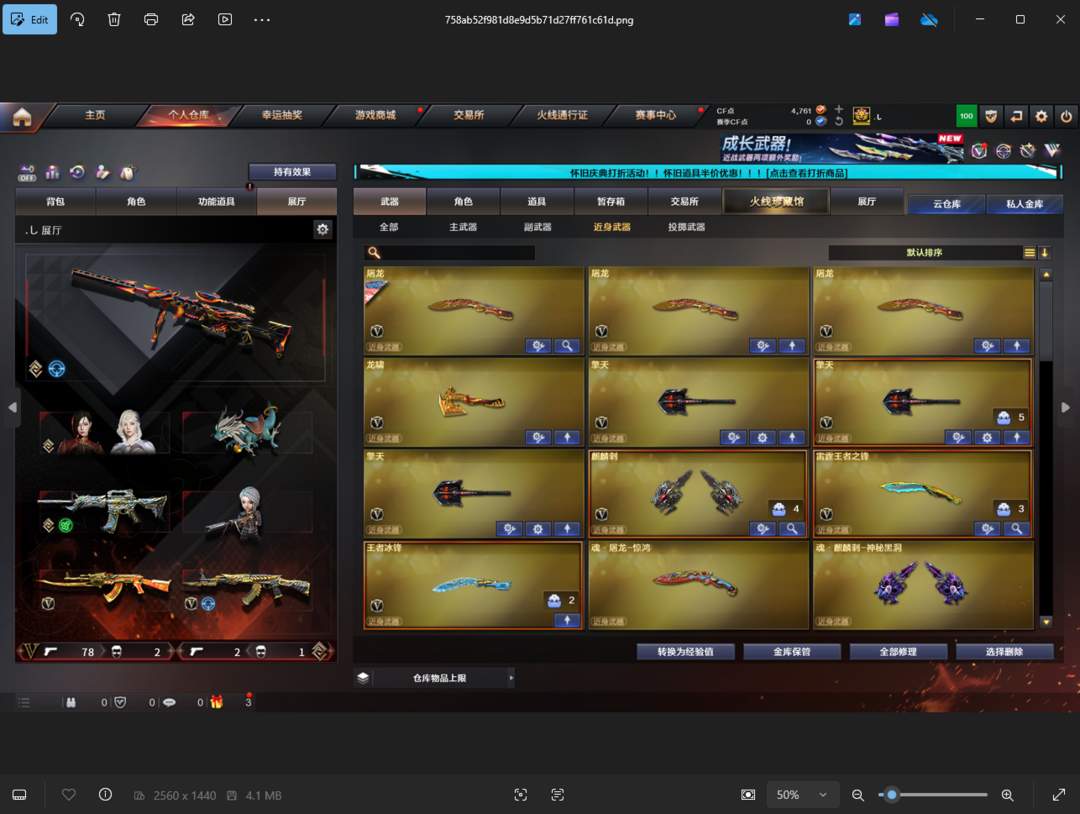Click the left panel collapse arrow
This screenshot has width=1080, height=814.
click(12, 408)
